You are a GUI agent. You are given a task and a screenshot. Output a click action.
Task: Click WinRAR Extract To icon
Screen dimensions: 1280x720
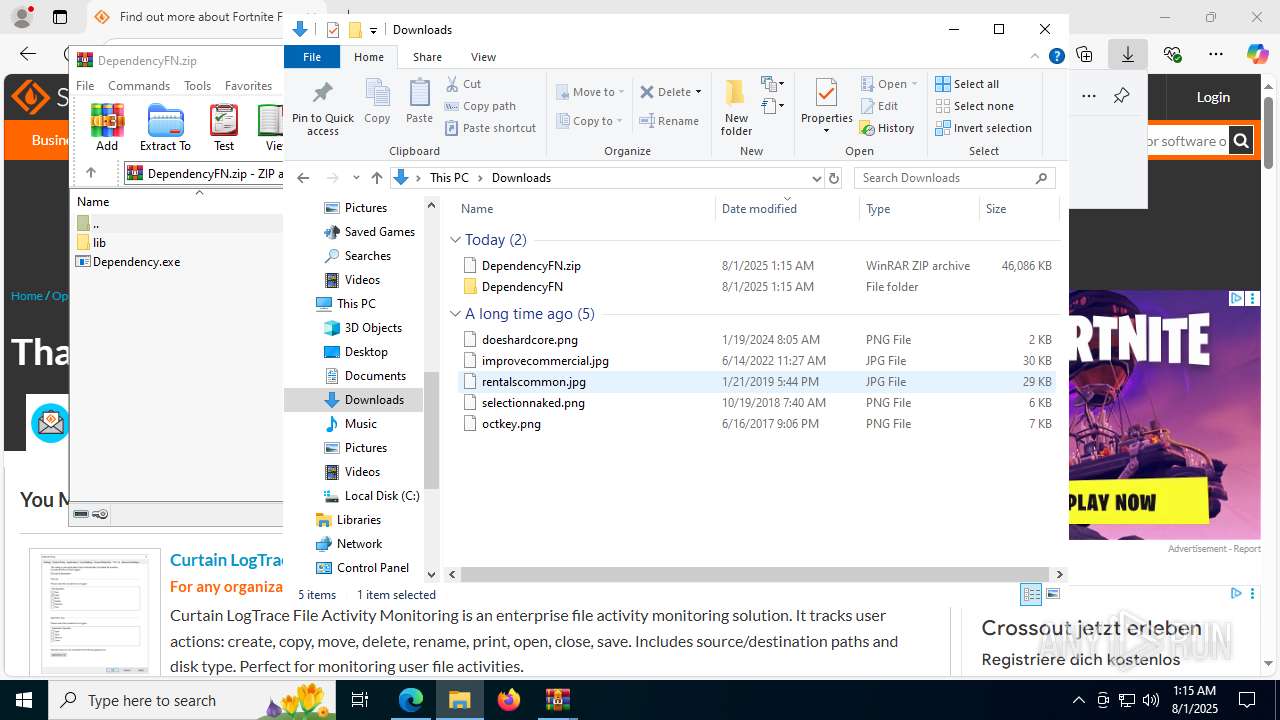(x=165, y=127)
